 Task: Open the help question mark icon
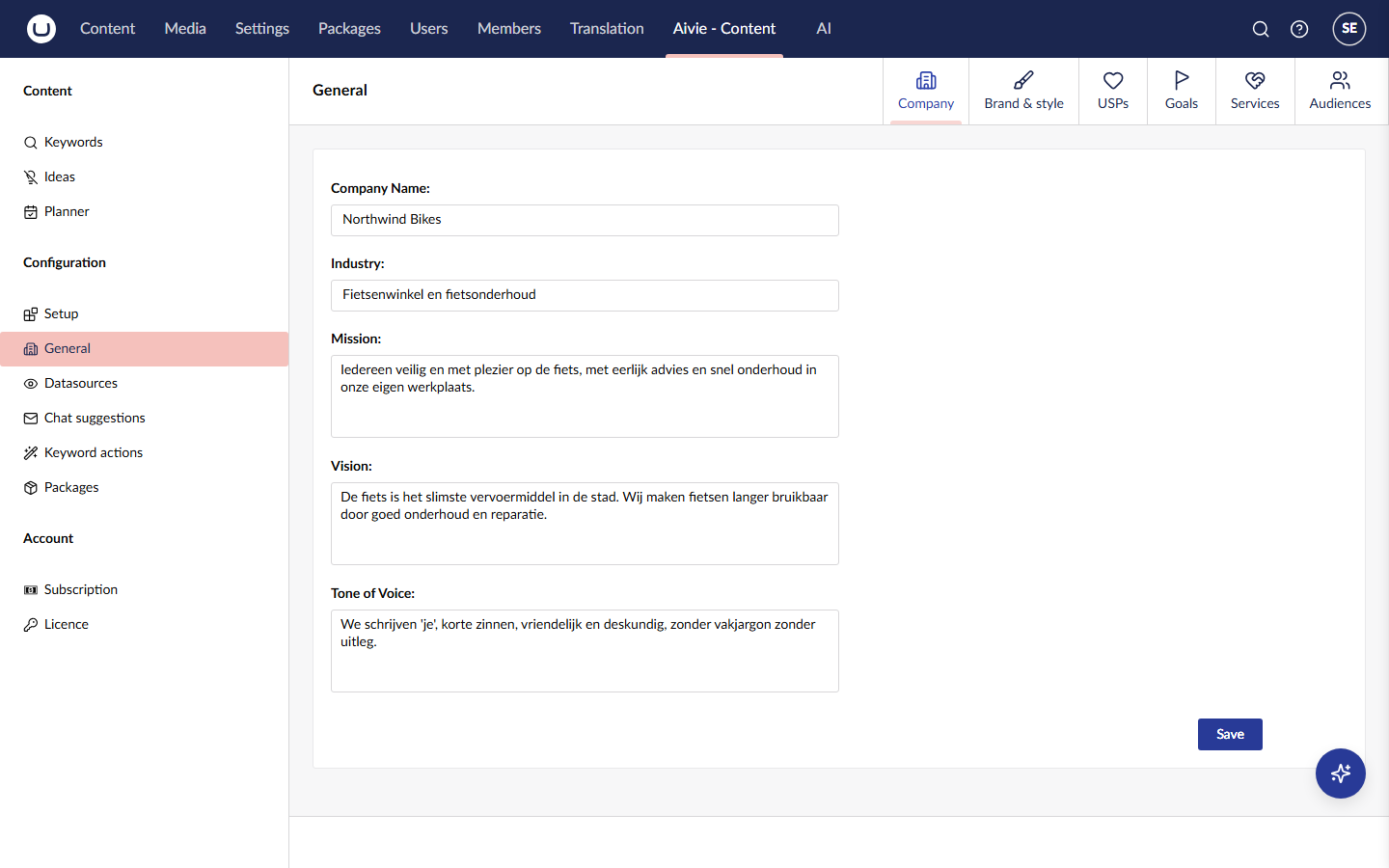[1299, 29]
